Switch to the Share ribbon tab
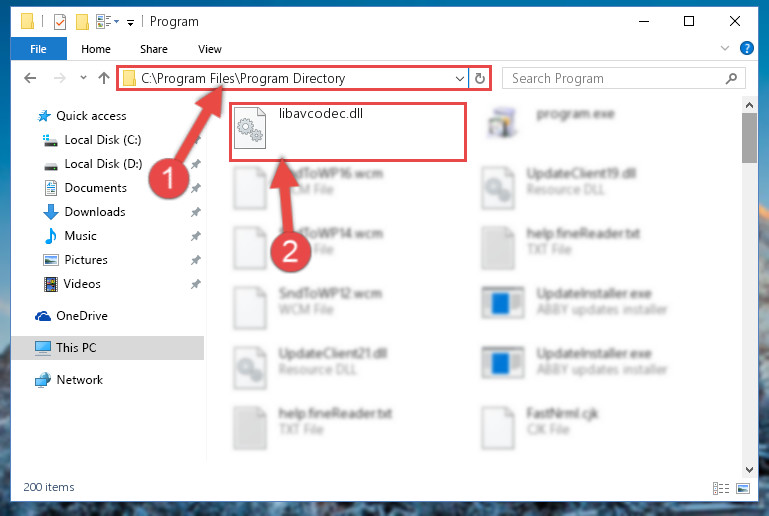Screen dimensions: 769x516 [154, 49]
